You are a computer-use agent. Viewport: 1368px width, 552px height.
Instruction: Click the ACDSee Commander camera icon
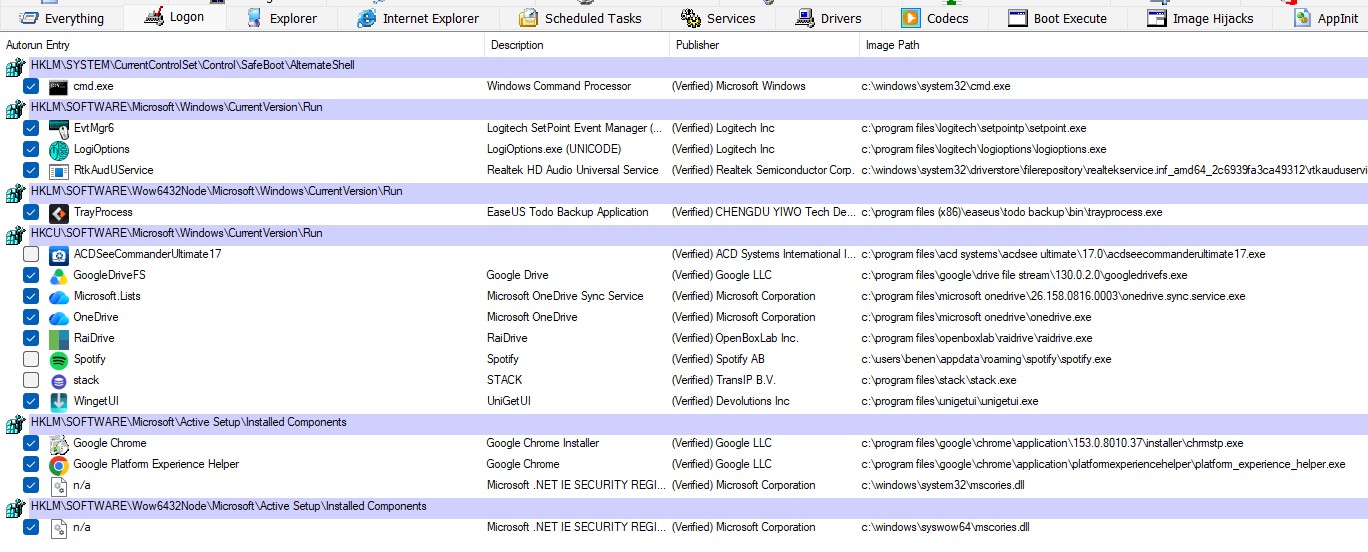point(58,254)
